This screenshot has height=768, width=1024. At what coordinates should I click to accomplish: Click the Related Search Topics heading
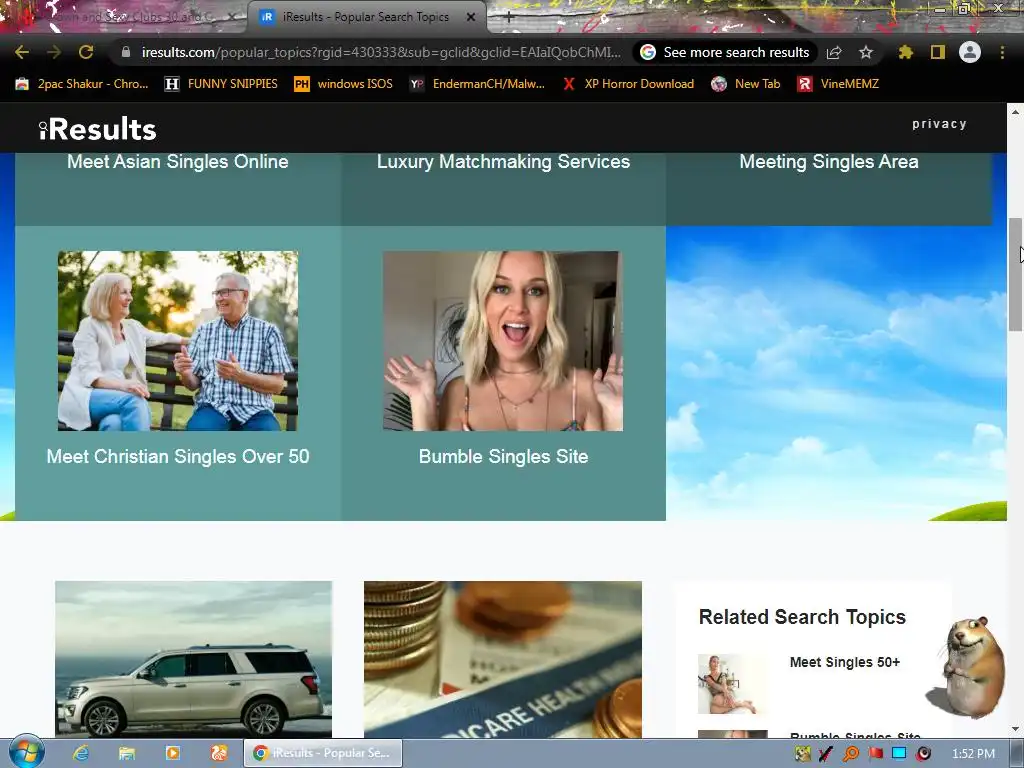(x=802, y=617)
